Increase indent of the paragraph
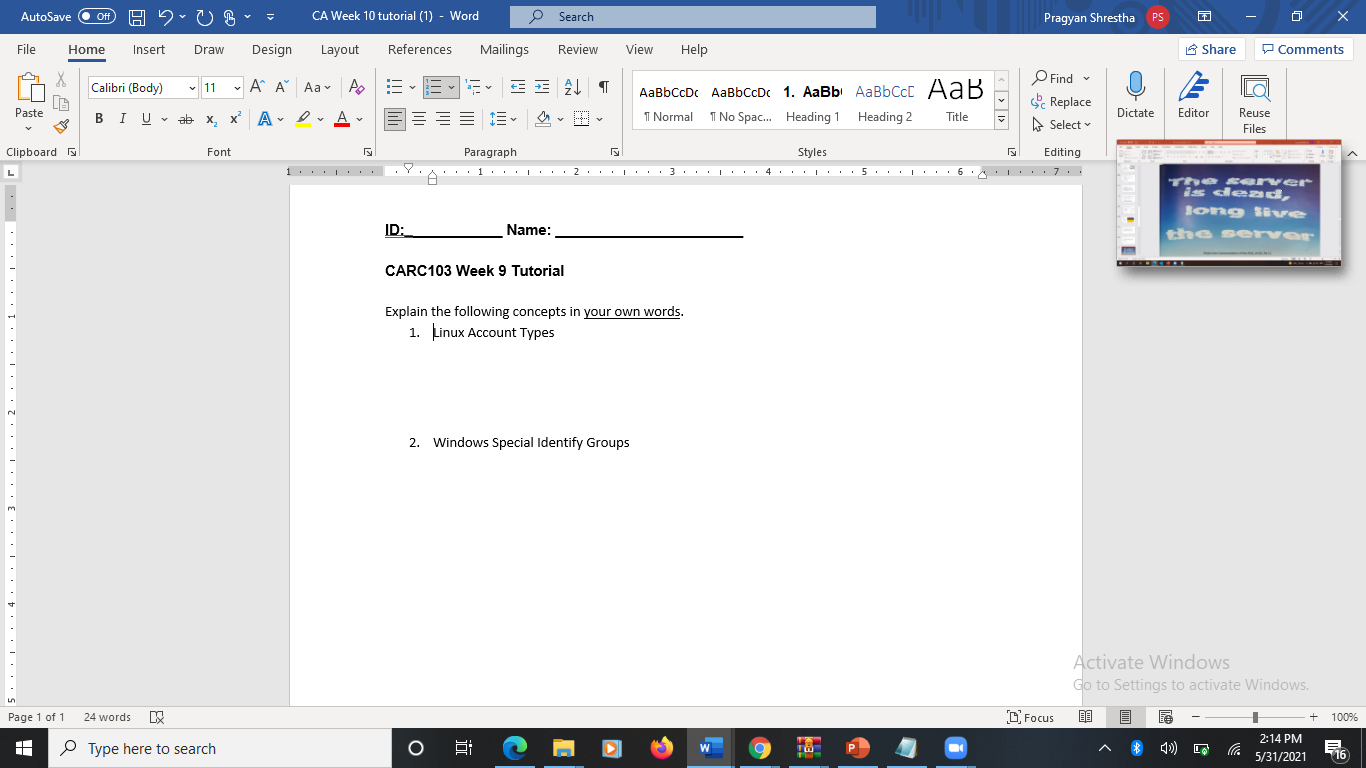The width and height of the screenshot is (1366, 768). [x=542, y=88]
